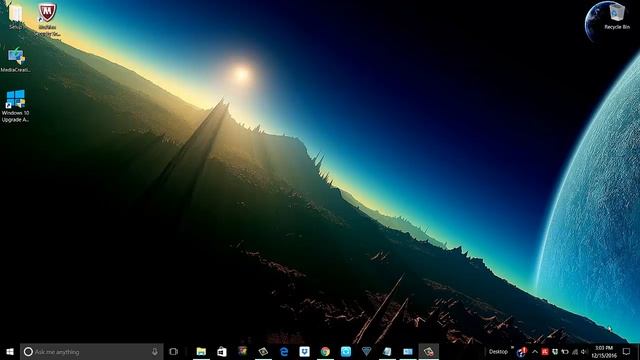Launch Google Chrome from taskbar
Viewport: 640px width, 360px height.
(x=325, y=351)
